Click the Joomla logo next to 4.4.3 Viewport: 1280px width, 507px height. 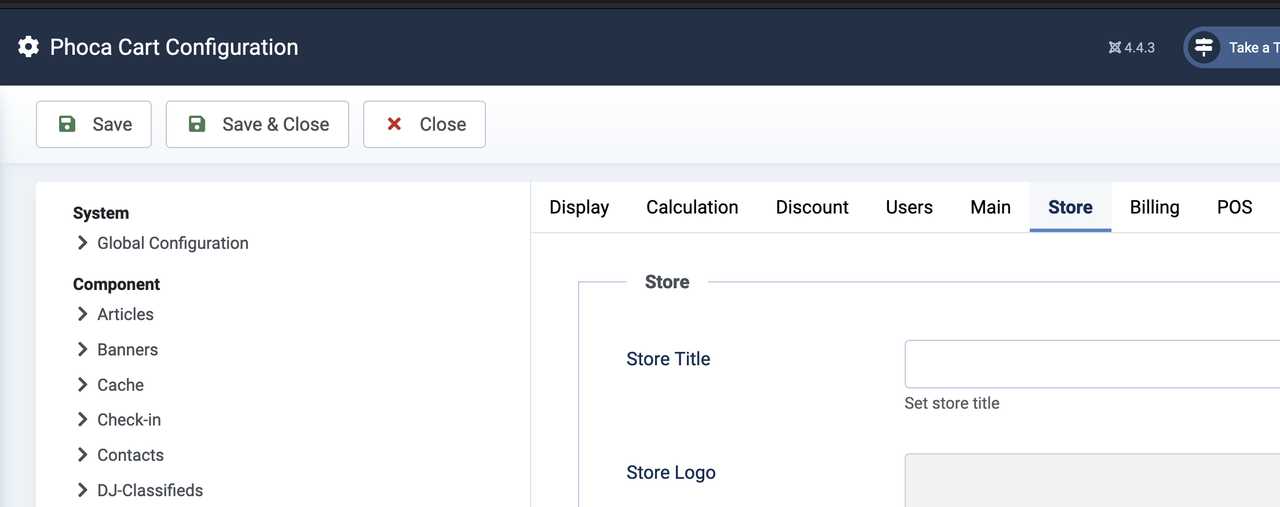[x=1114, y=47]
